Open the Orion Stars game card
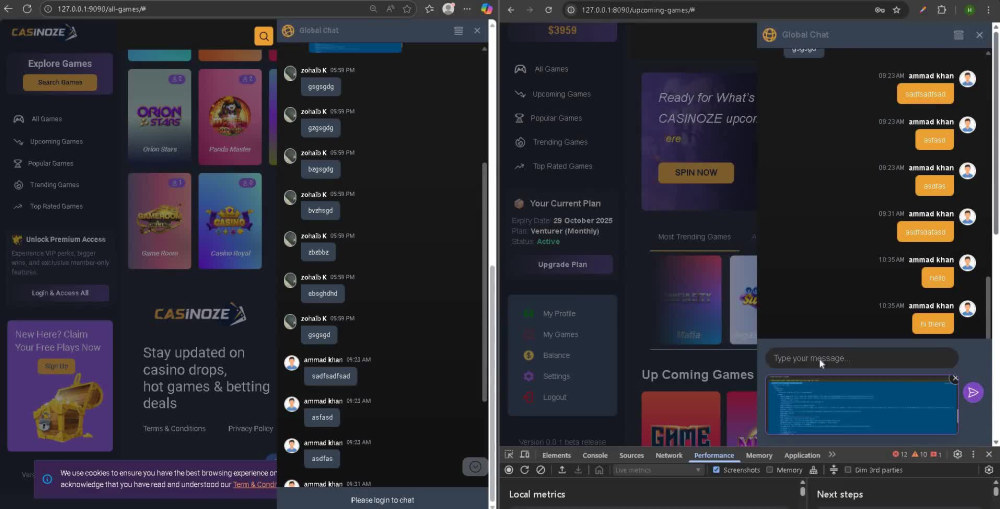The height and width of the screenshot is (509, 1000). [159, 117]
